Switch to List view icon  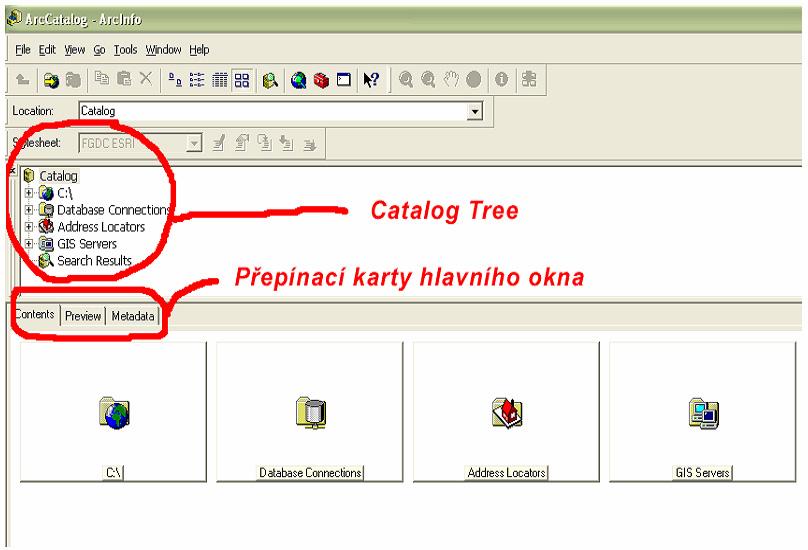(x=197, y=80)
